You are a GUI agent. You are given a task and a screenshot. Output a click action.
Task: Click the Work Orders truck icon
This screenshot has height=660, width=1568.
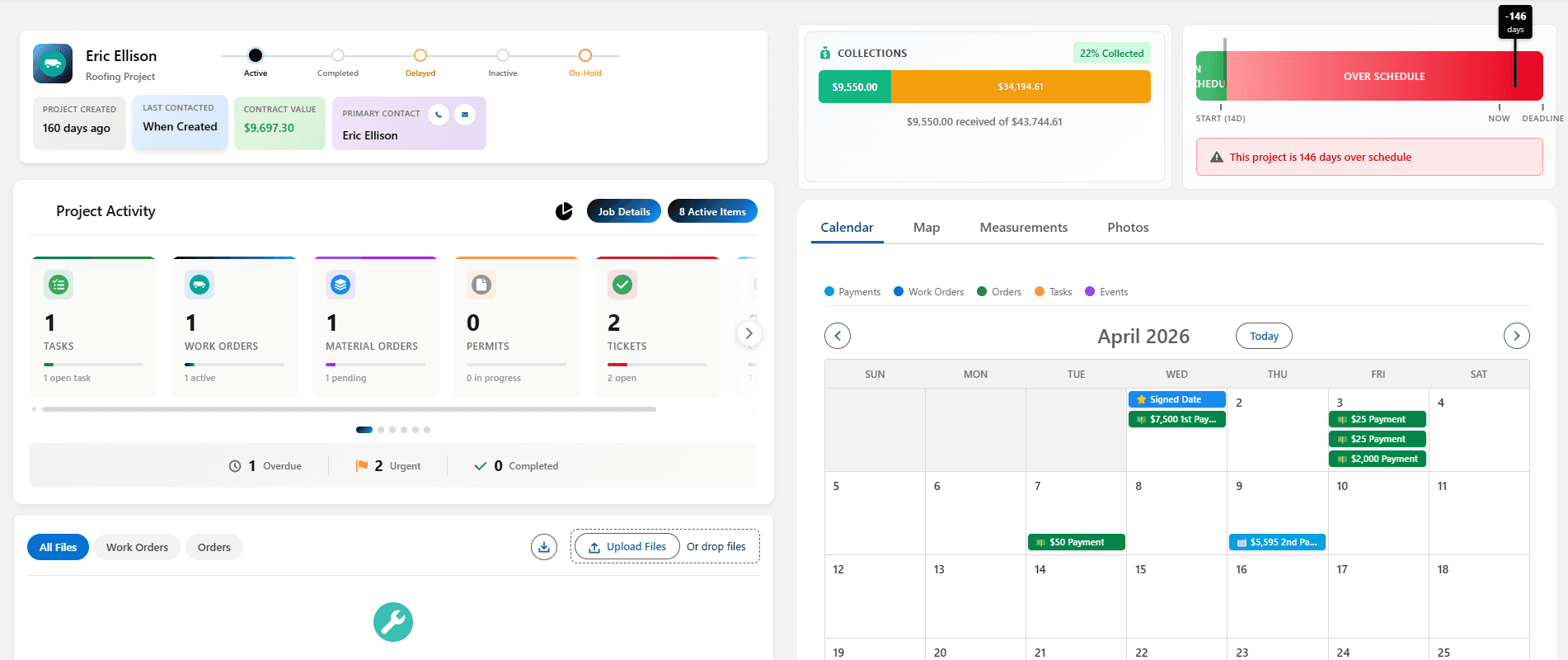point(200,285)
